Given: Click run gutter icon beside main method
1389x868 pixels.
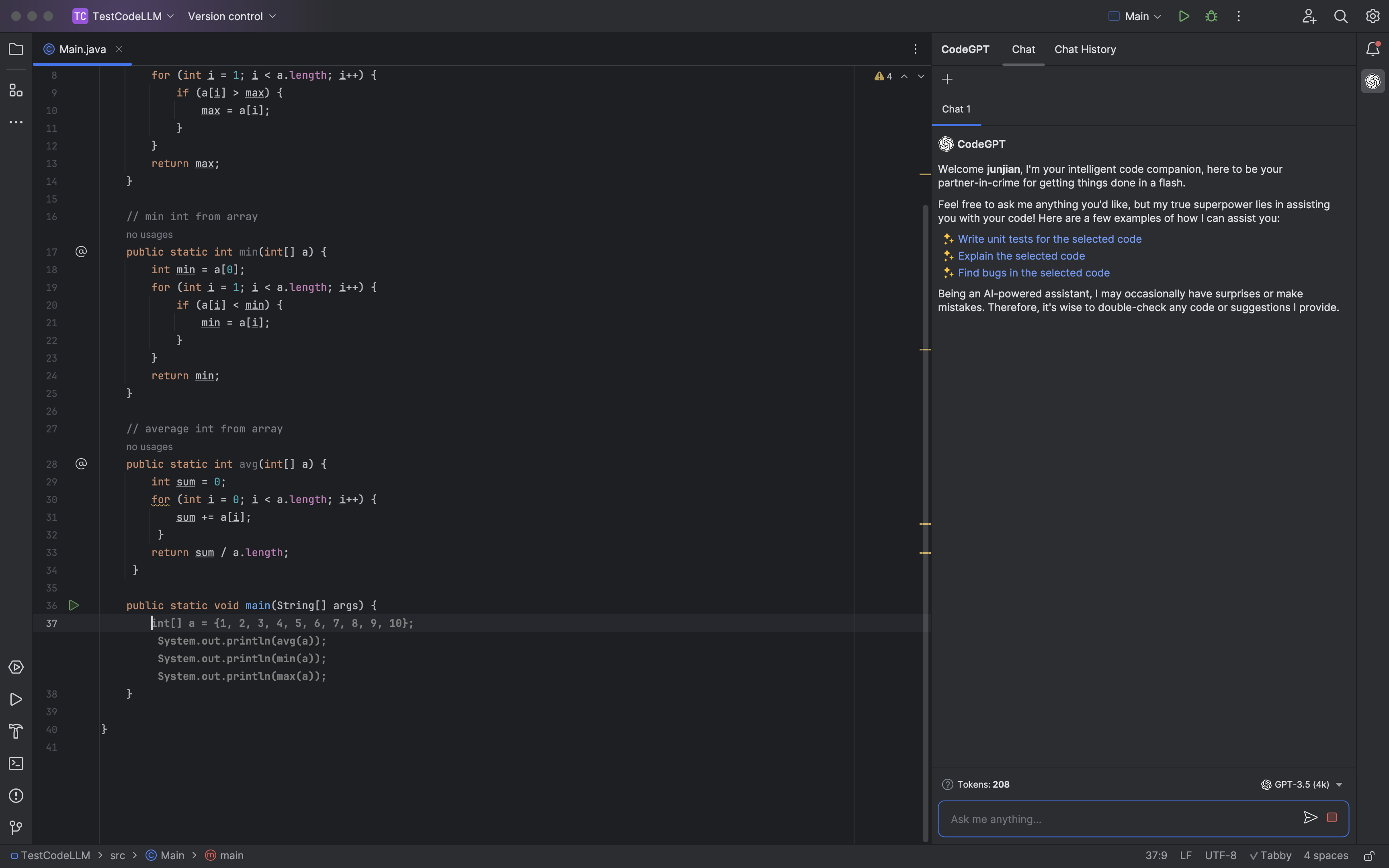Looking at the screenshot, I should tap(74, 605).
